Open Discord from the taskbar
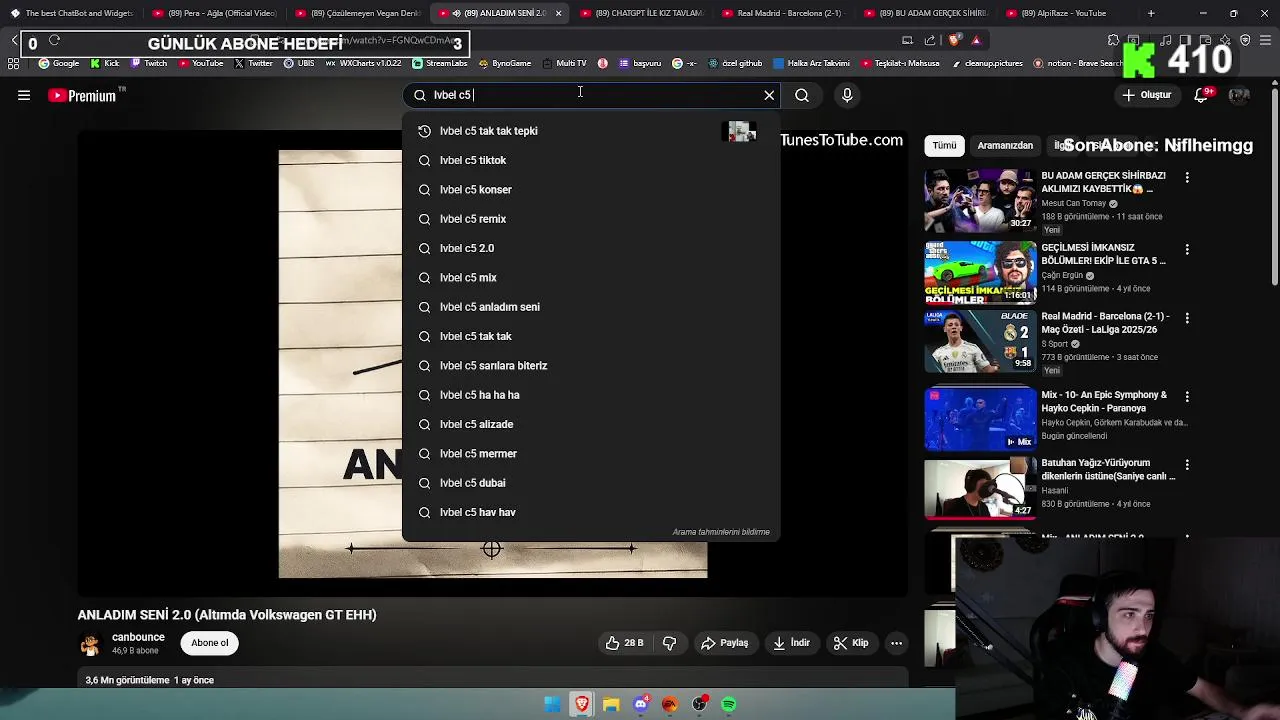Image resolution: width=1280 pixels, height=720 pixels. (641, 705)
